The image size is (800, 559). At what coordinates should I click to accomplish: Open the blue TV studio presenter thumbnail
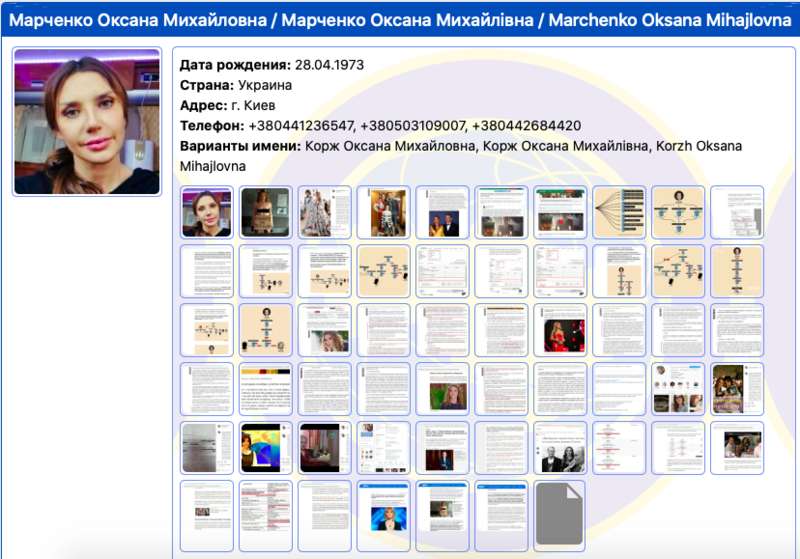384,507
